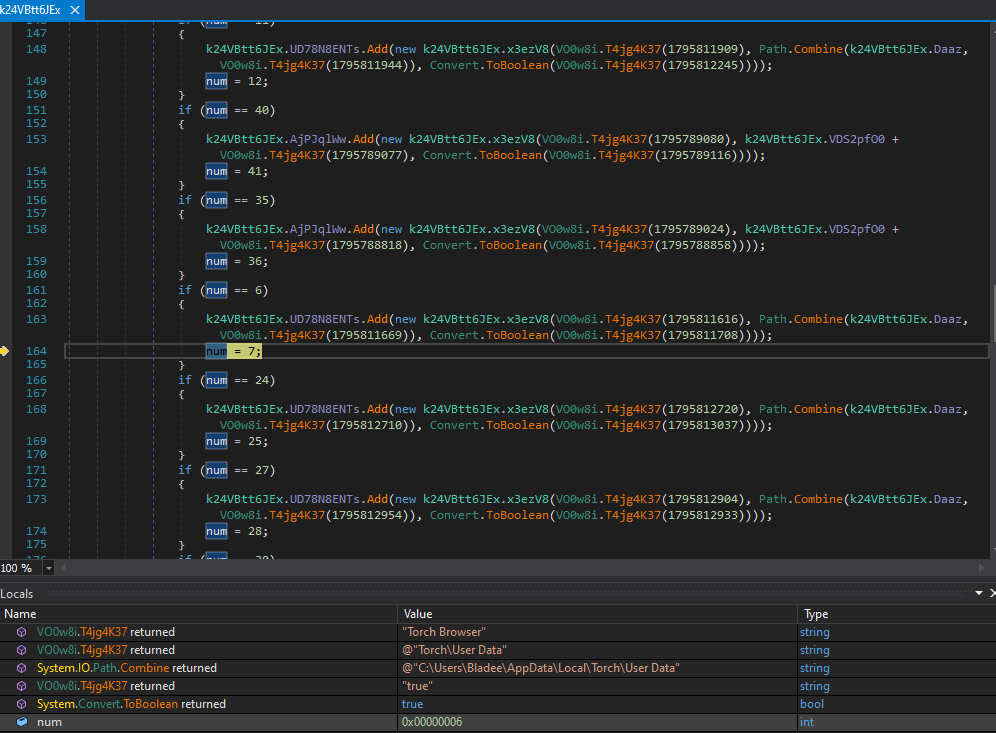Sort locals by the Value column header

(418, 614)
